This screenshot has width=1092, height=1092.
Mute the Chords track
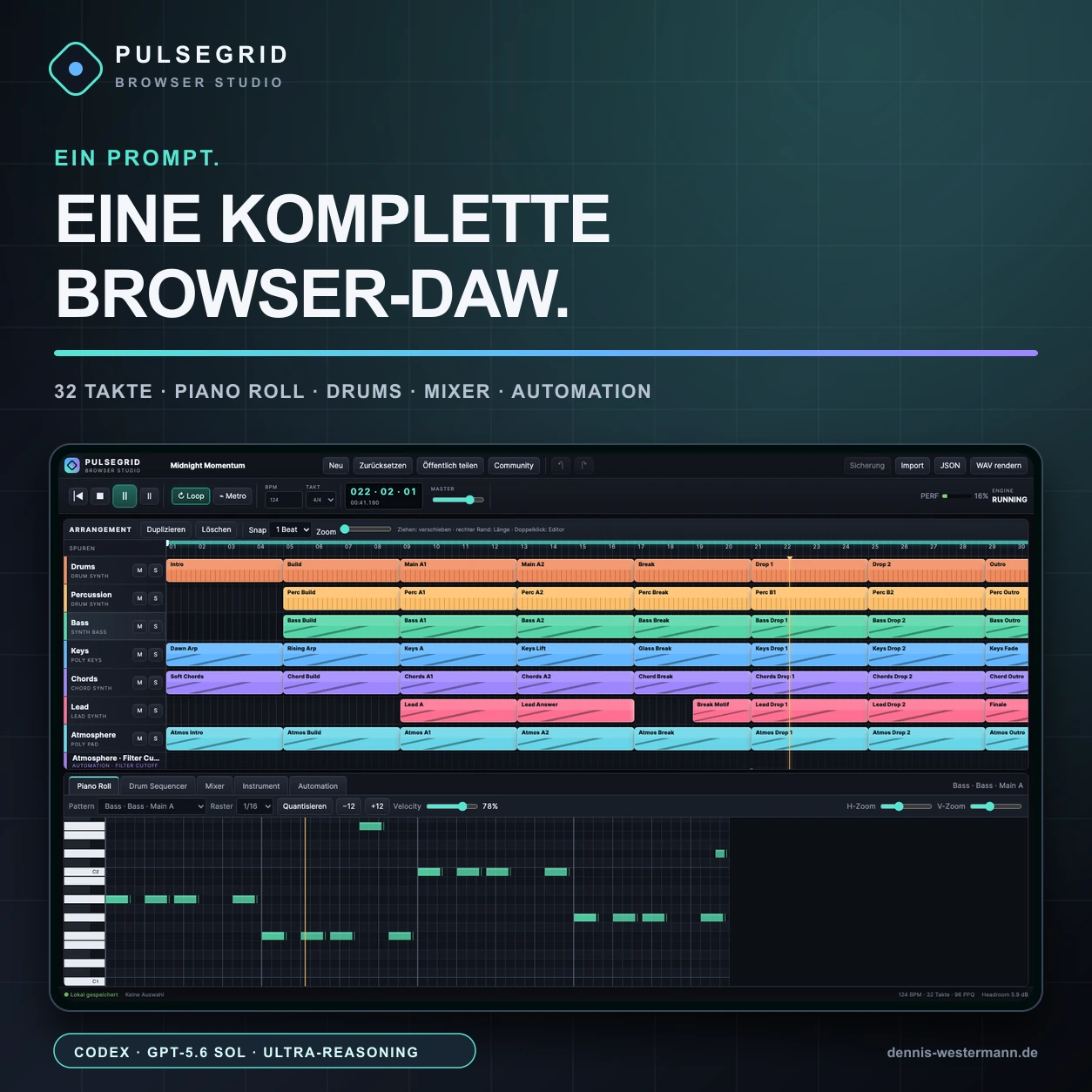coord(139,682)
